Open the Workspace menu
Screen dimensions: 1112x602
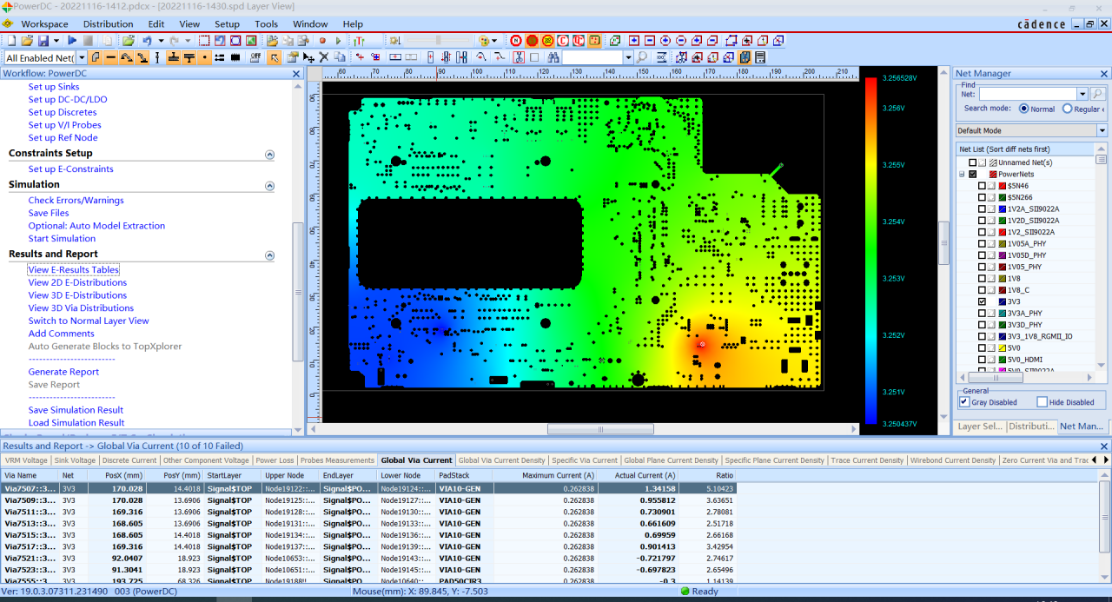click(x=44, y=24)
